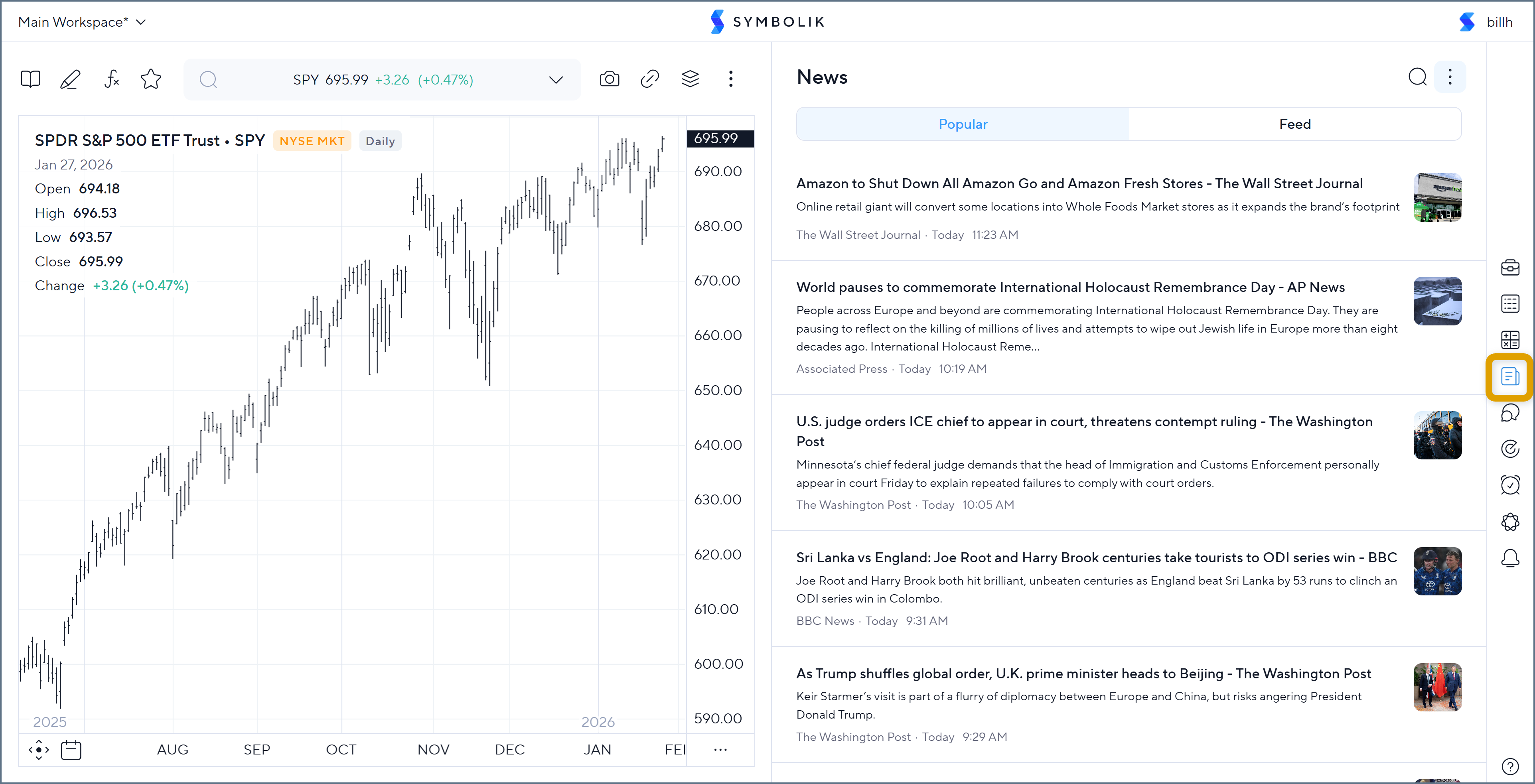Switch to the Feed news tab

point(1294,124)
